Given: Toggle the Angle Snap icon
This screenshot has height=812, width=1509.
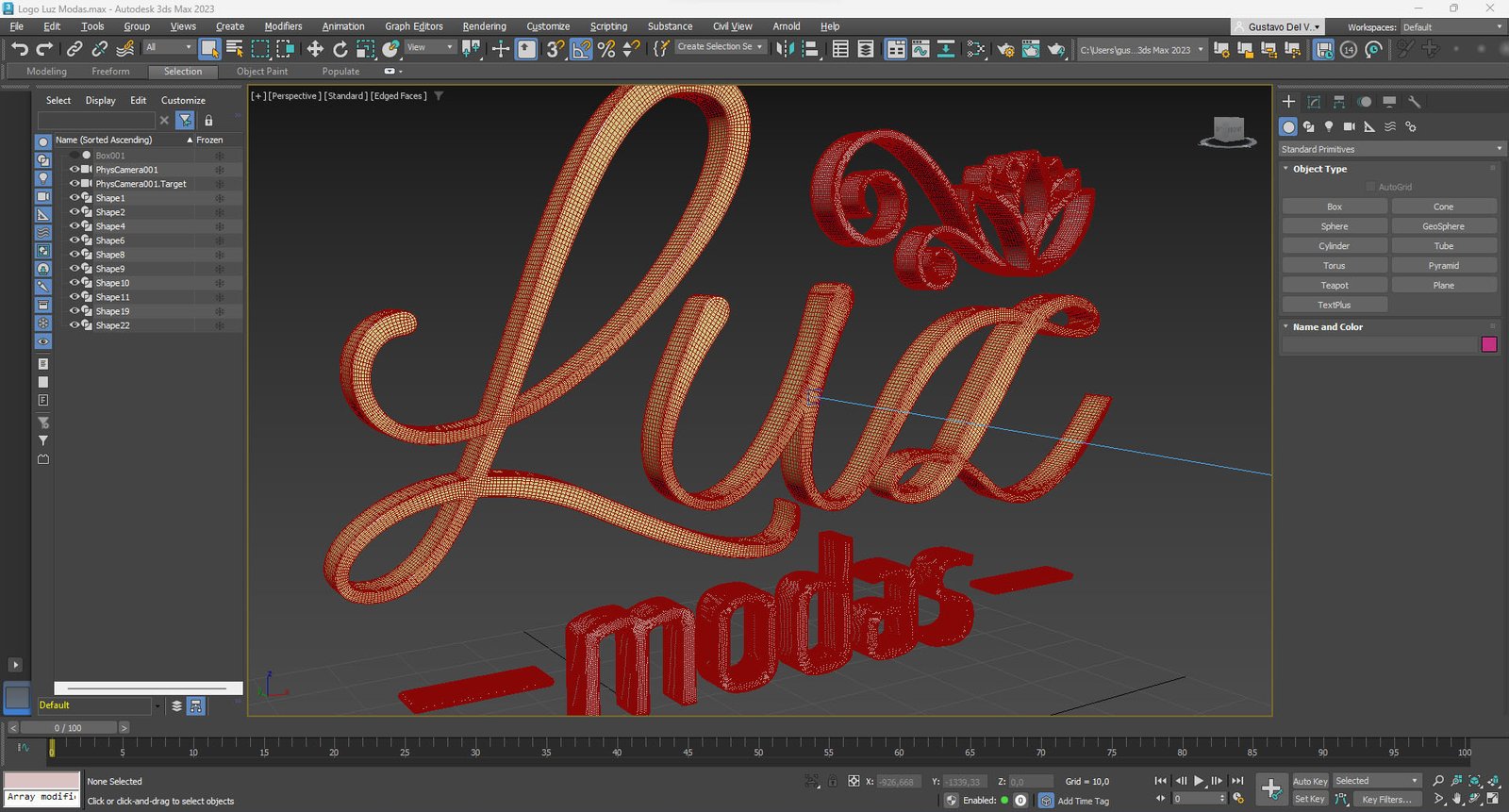Looking at the screenshot, I should pos(582,49).
